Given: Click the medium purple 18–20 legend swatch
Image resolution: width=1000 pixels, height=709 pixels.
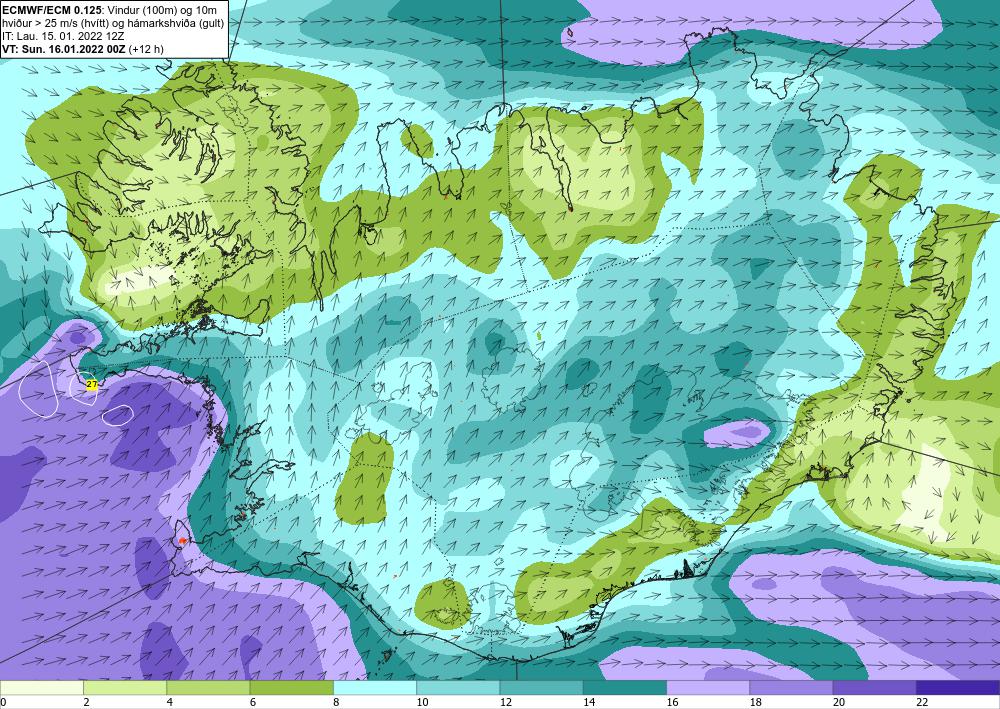Looking at the screenshot, I should click(791, 688).
